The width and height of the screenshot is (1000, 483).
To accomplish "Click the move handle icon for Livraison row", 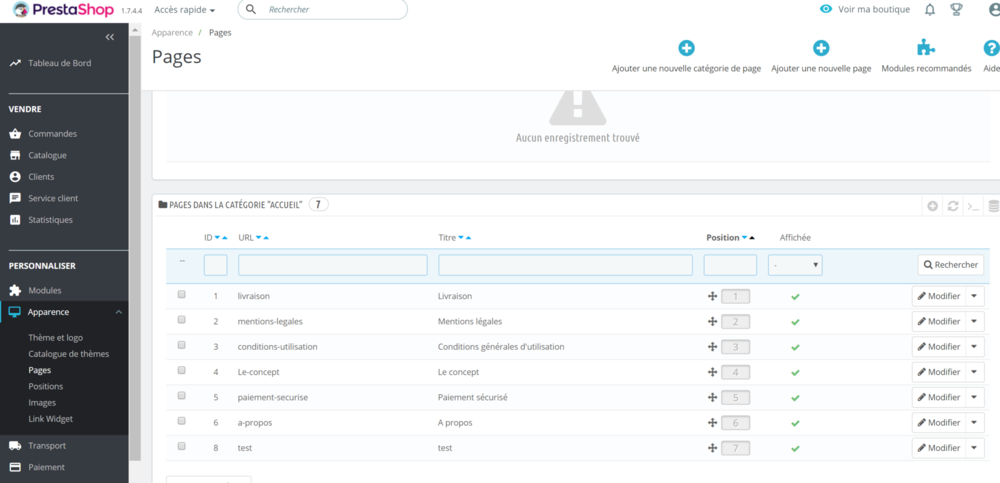I will click(x=713, y=296).
